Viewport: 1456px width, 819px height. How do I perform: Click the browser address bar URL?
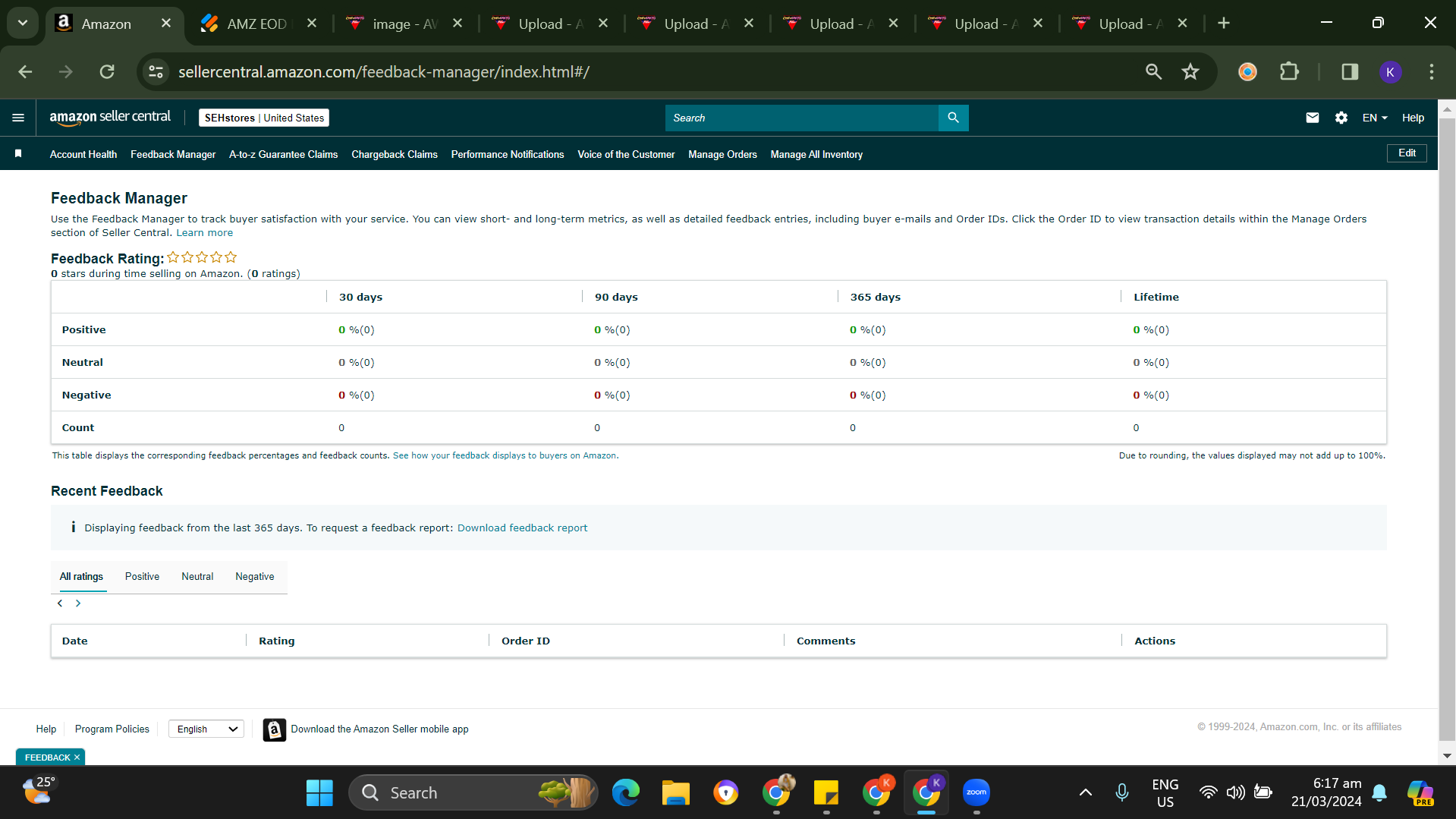[384, 71]
